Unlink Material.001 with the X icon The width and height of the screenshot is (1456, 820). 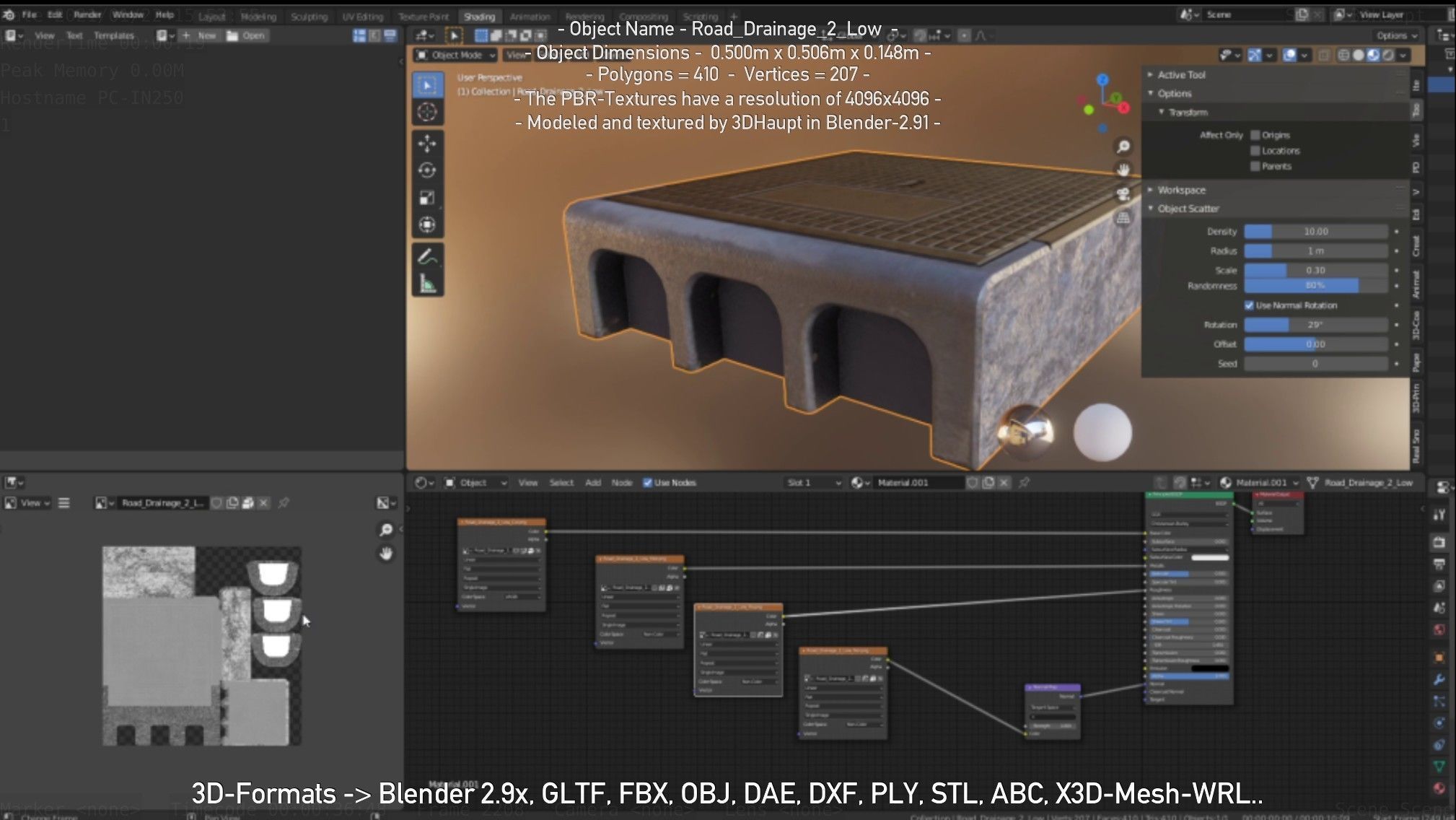[1004, 482]
